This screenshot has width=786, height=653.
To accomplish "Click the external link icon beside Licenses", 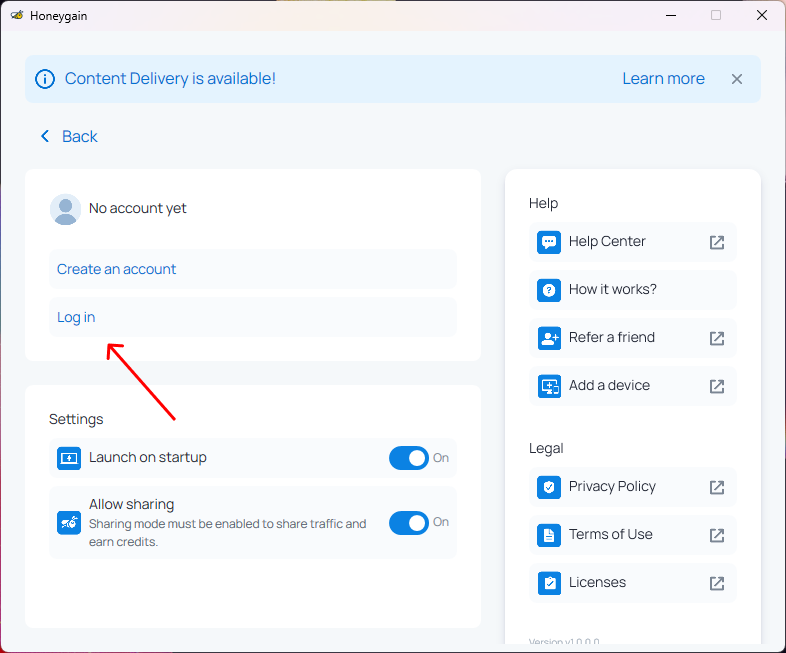I will click(x=717, y=583).
